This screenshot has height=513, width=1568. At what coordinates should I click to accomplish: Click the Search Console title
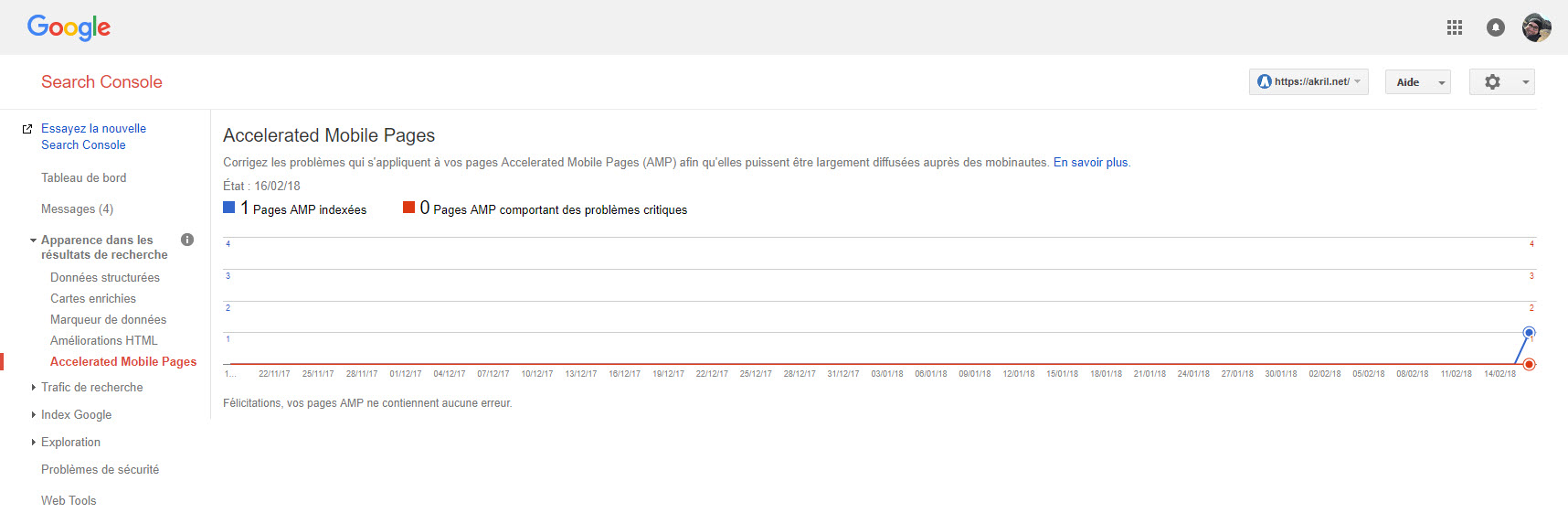pos(101,81)
